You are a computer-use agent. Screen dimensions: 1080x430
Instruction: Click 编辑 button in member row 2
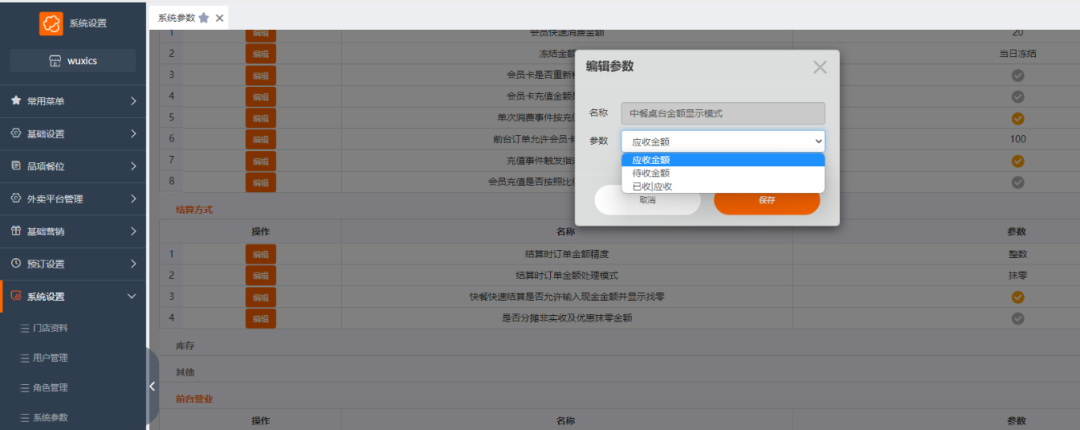coord(260,54)
